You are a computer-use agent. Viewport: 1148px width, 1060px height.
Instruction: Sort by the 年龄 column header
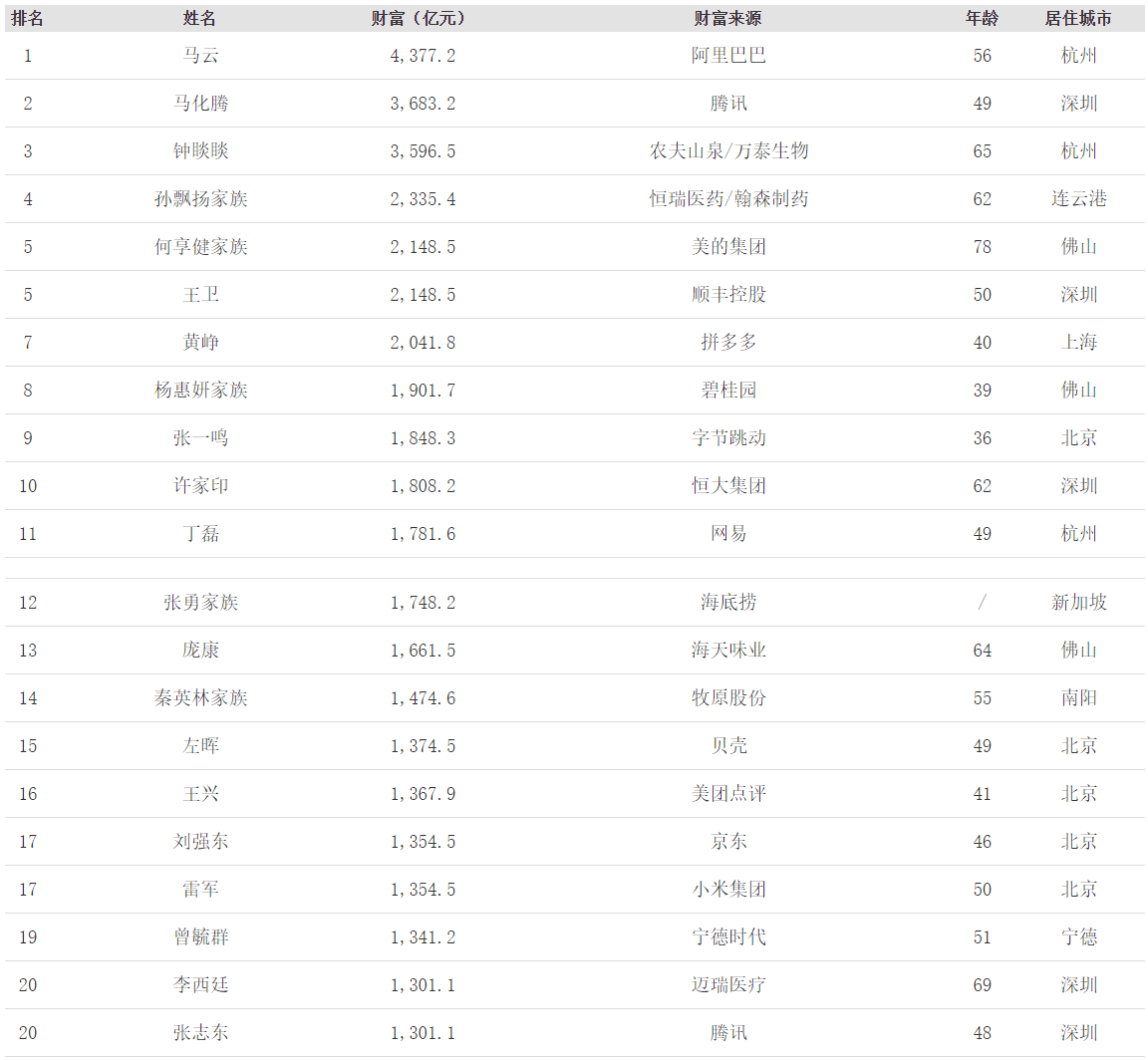982,17
